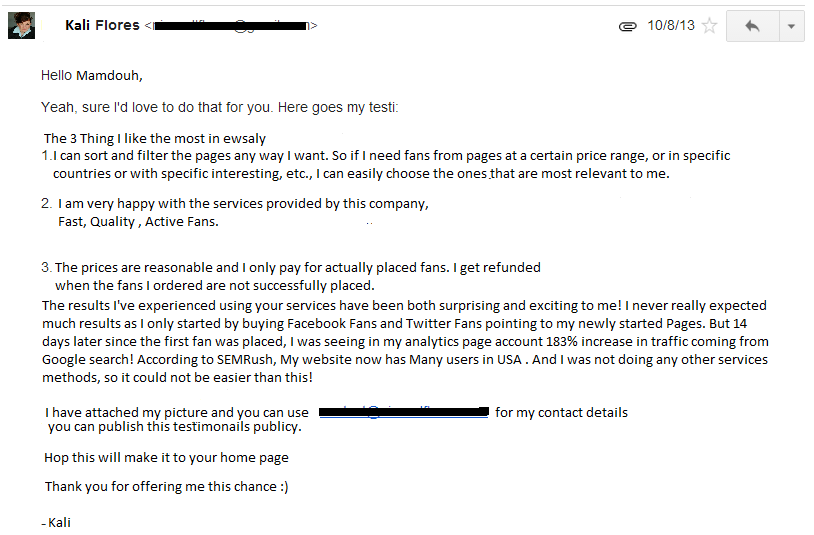Click point 3 about reasonable prices

pos(297,268)
